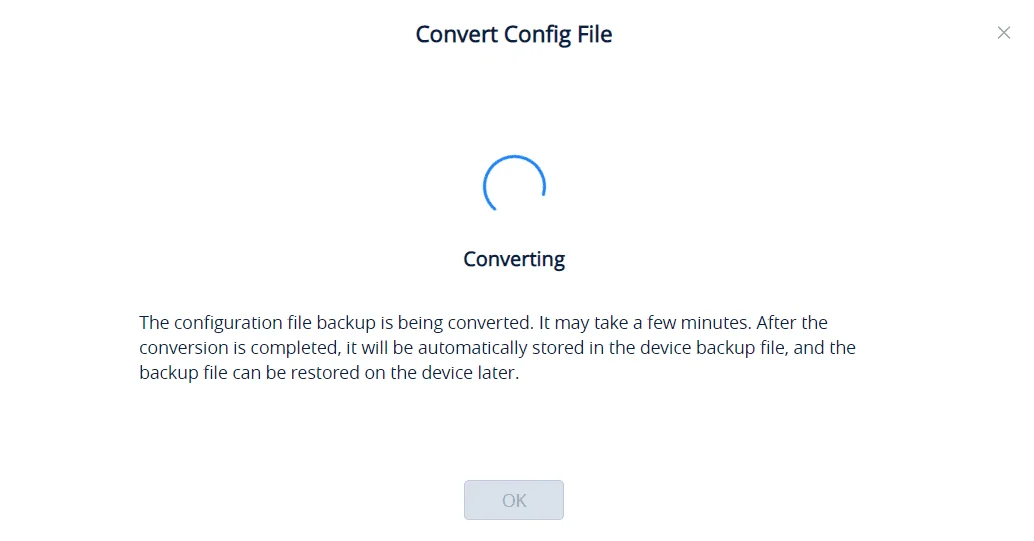Viewport: 1034px width, 541px height.
Task: Select the Convert Config File title
Action: [x=514, y=34]
